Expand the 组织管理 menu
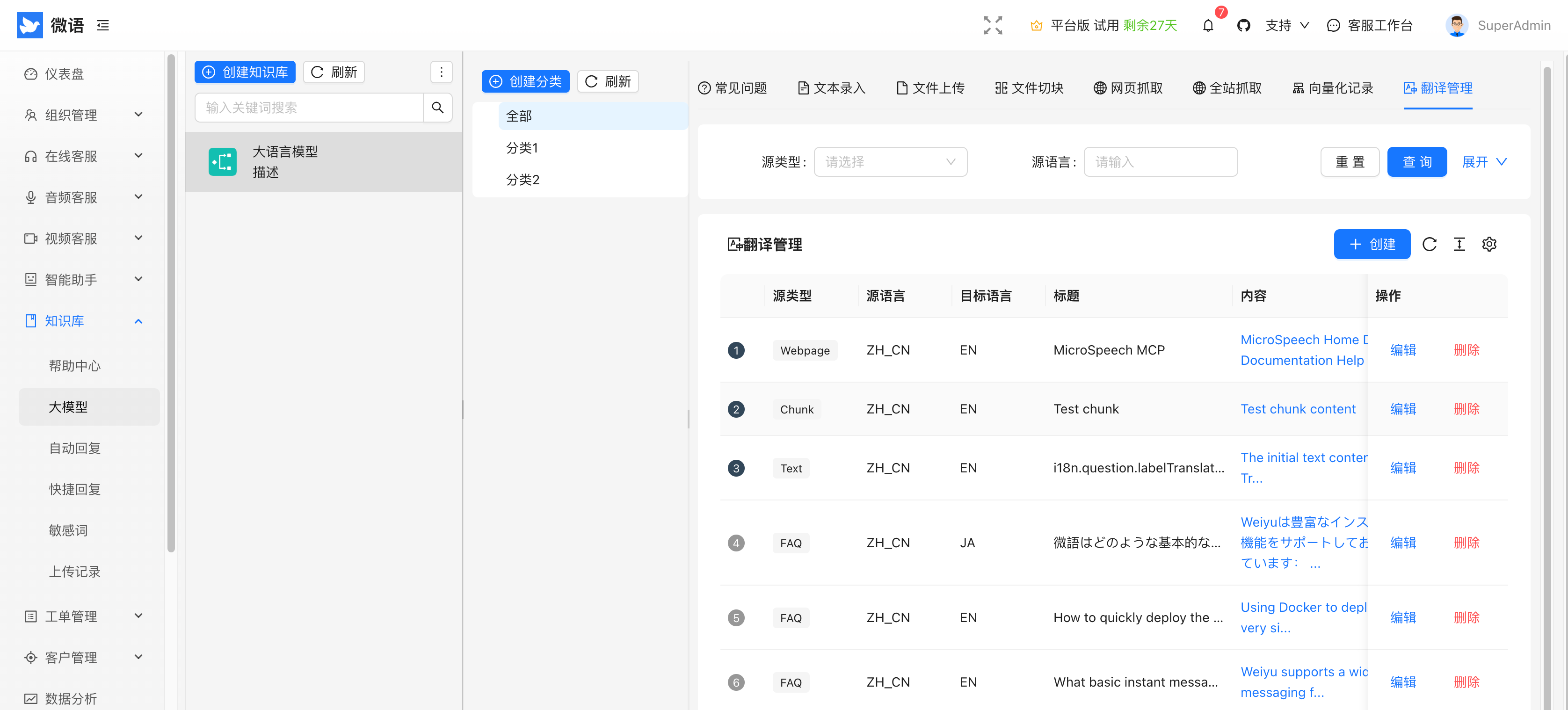This screenshot has height=710, width=1568. [x=82, y=115]
